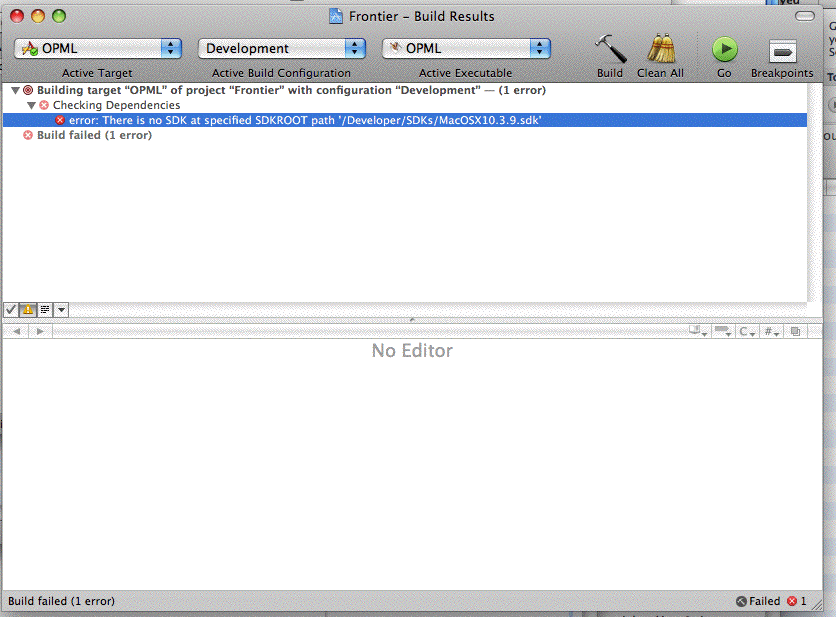
Task: Toggle the build steps checkmark filter
Action: pyautogui.click(x=11, y=310)
